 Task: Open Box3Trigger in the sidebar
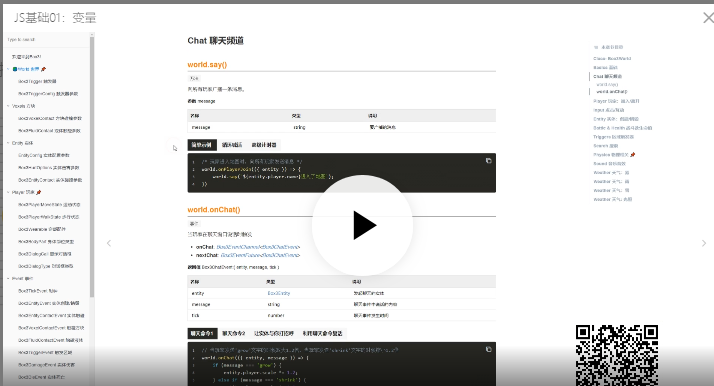click(x=37, y=81)
